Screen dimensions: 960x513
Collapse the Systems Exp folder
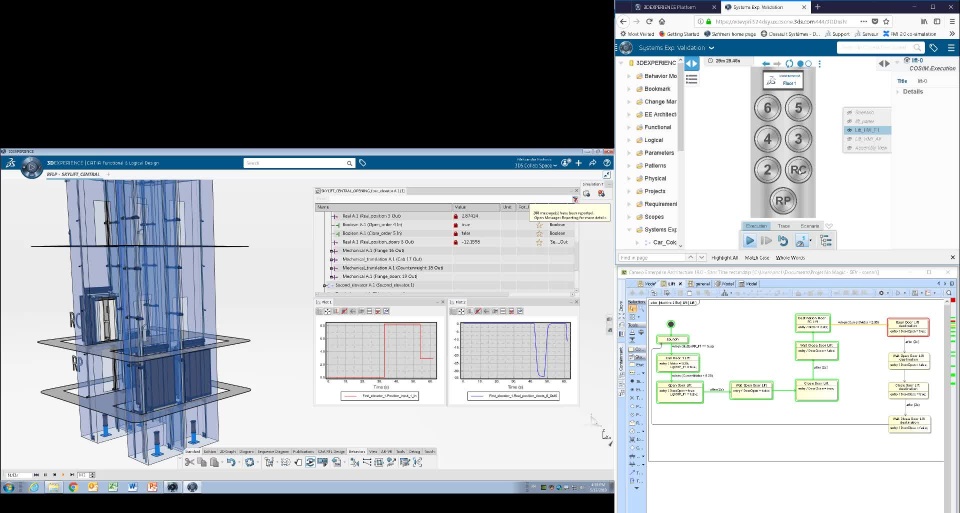629,230
